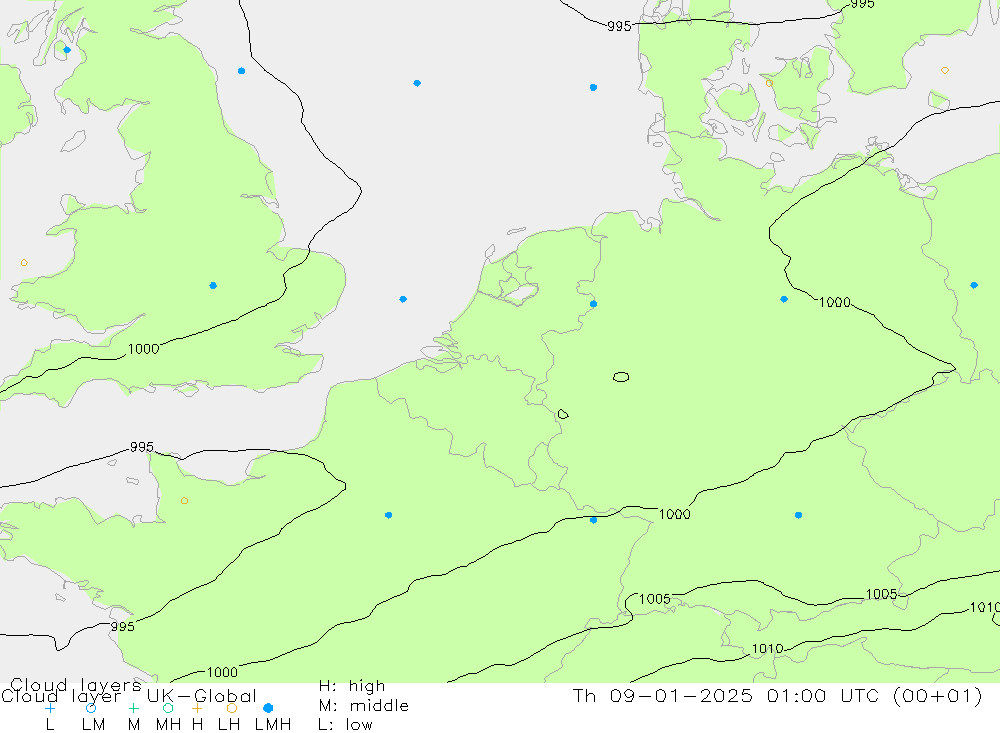Click the filled blue LMH legend symbol
This screenshot has width=1000, height=733.
click(268, 708)
